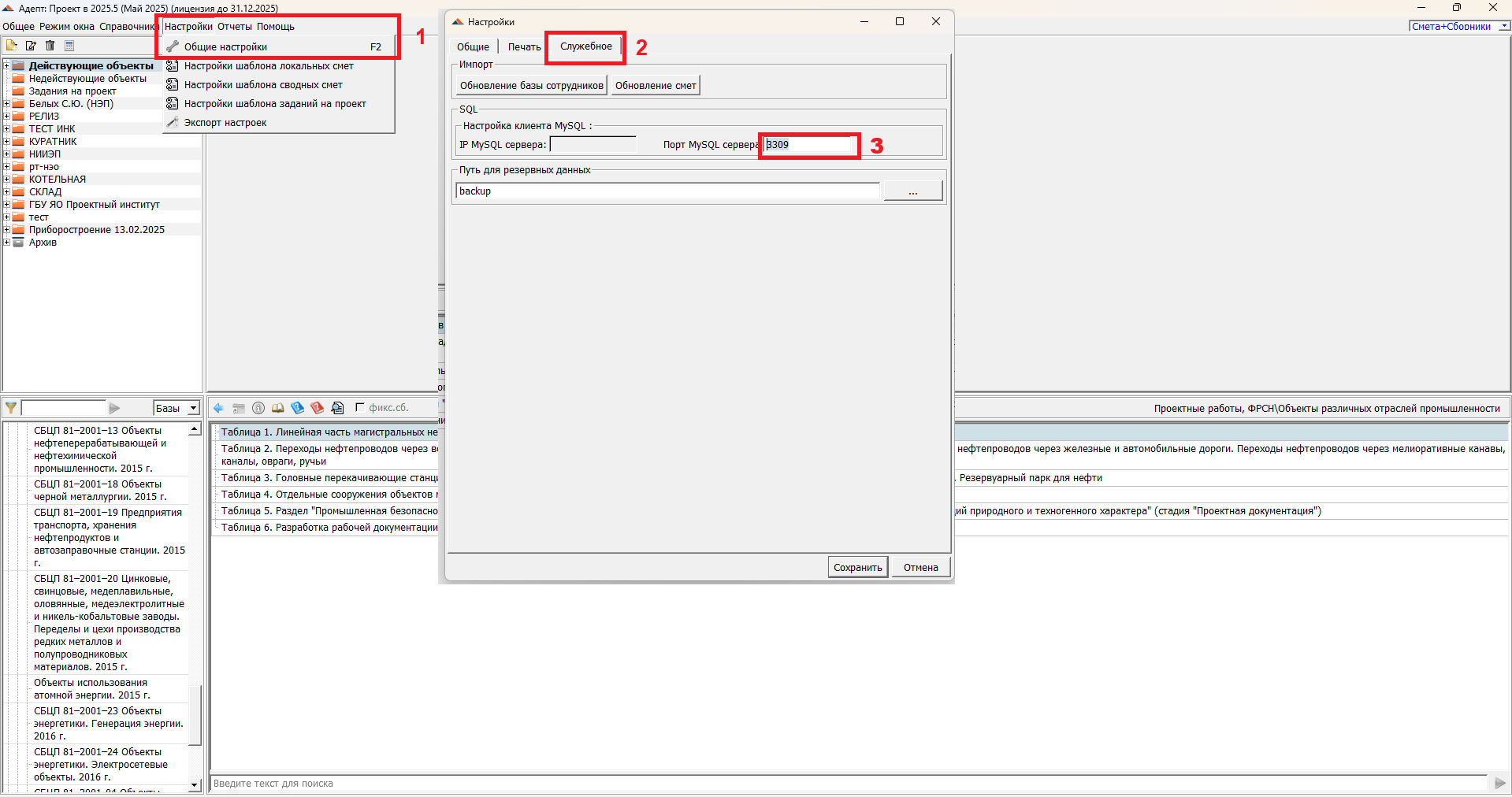
Task: Click the IP MySQL сервера field
Action: pyautogui.click(x=593, y=145)
